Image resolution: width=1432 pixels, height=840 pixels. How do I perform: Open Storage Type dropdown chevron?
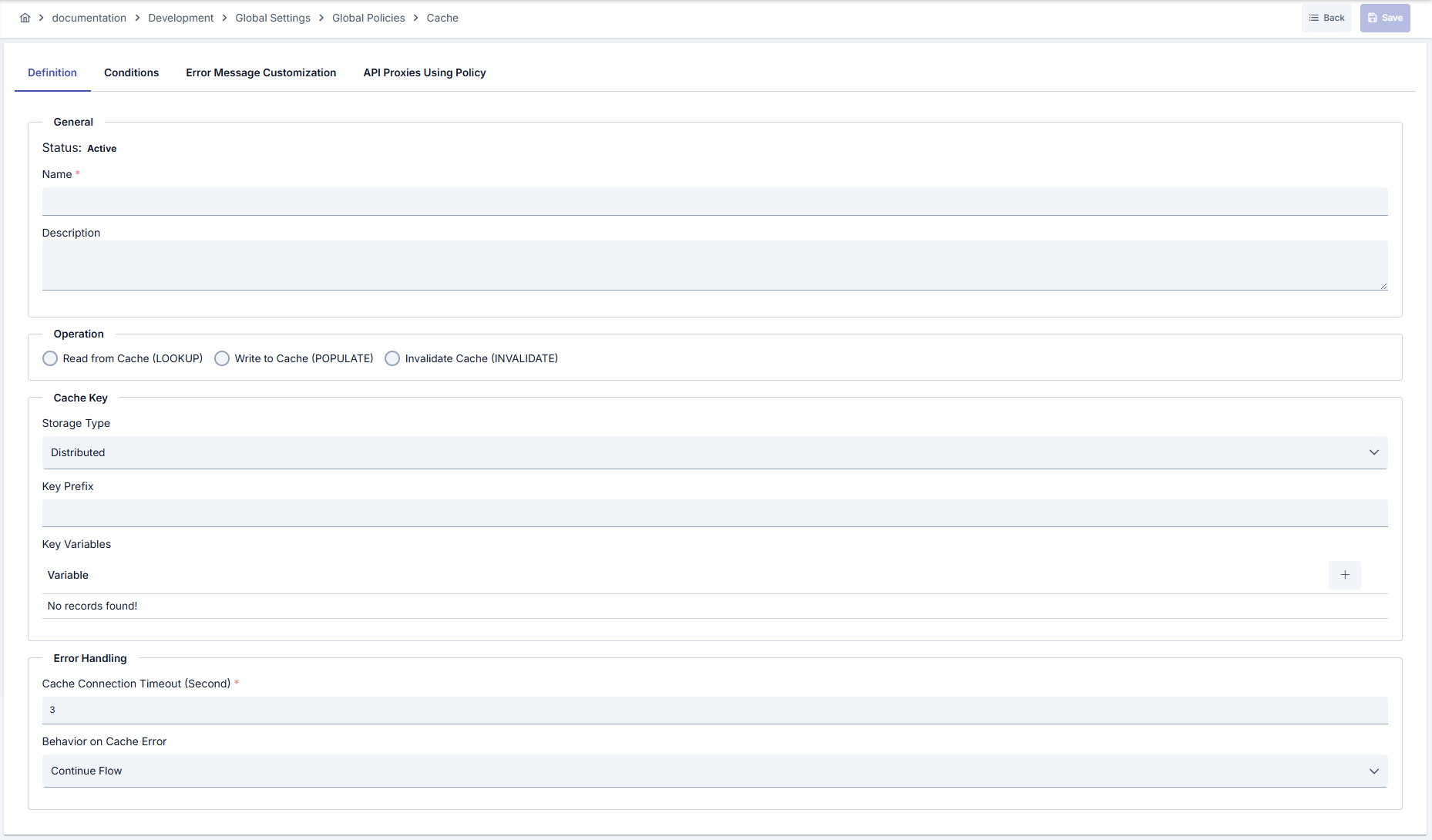pyautogui.click(x=1373, y=452)
